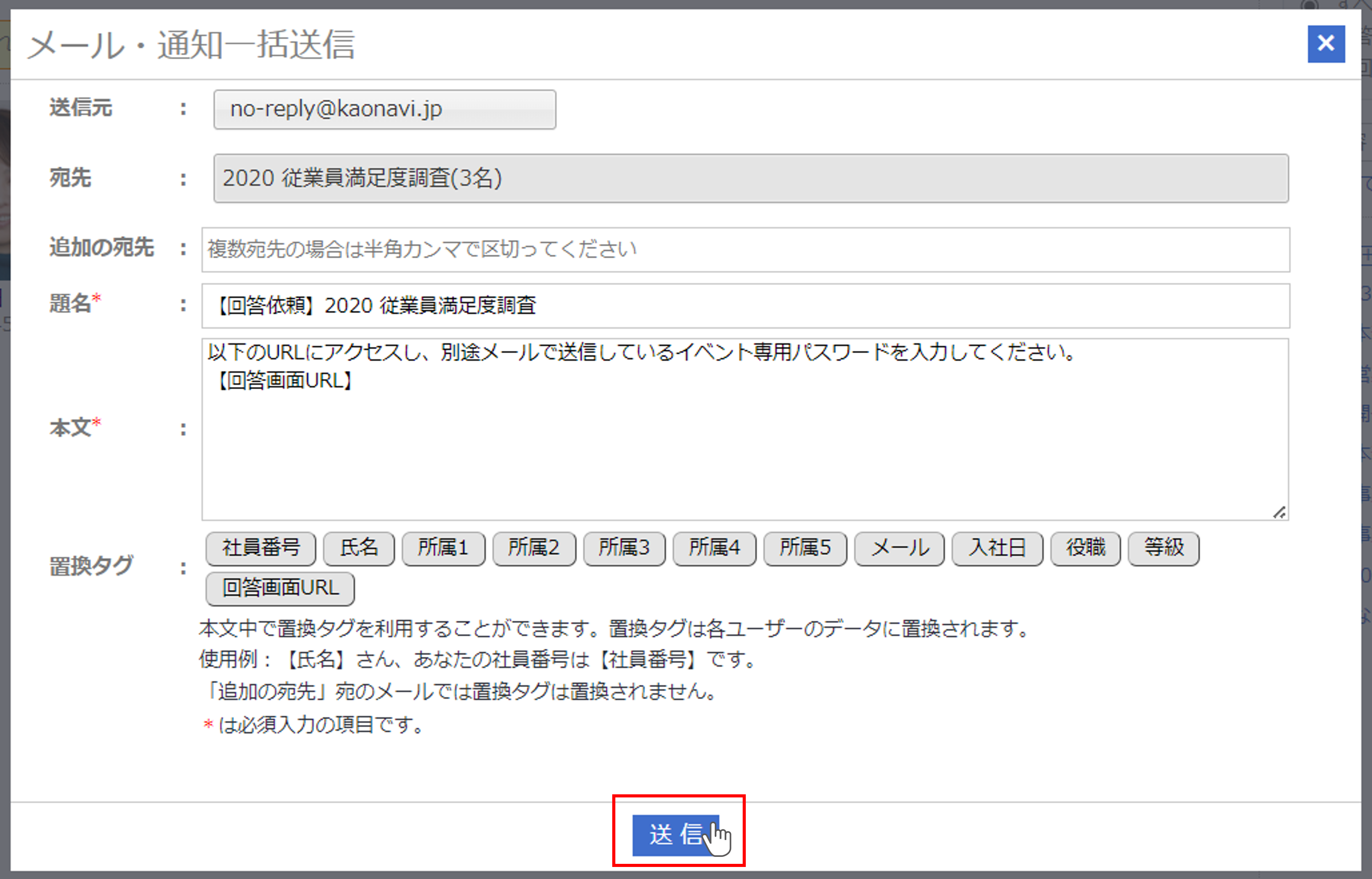Open the 送信元 no-reply@kaonavi.jp selector
This screenshot has width=1372, height=879.
pyautogui.click(x=384, y=109)
